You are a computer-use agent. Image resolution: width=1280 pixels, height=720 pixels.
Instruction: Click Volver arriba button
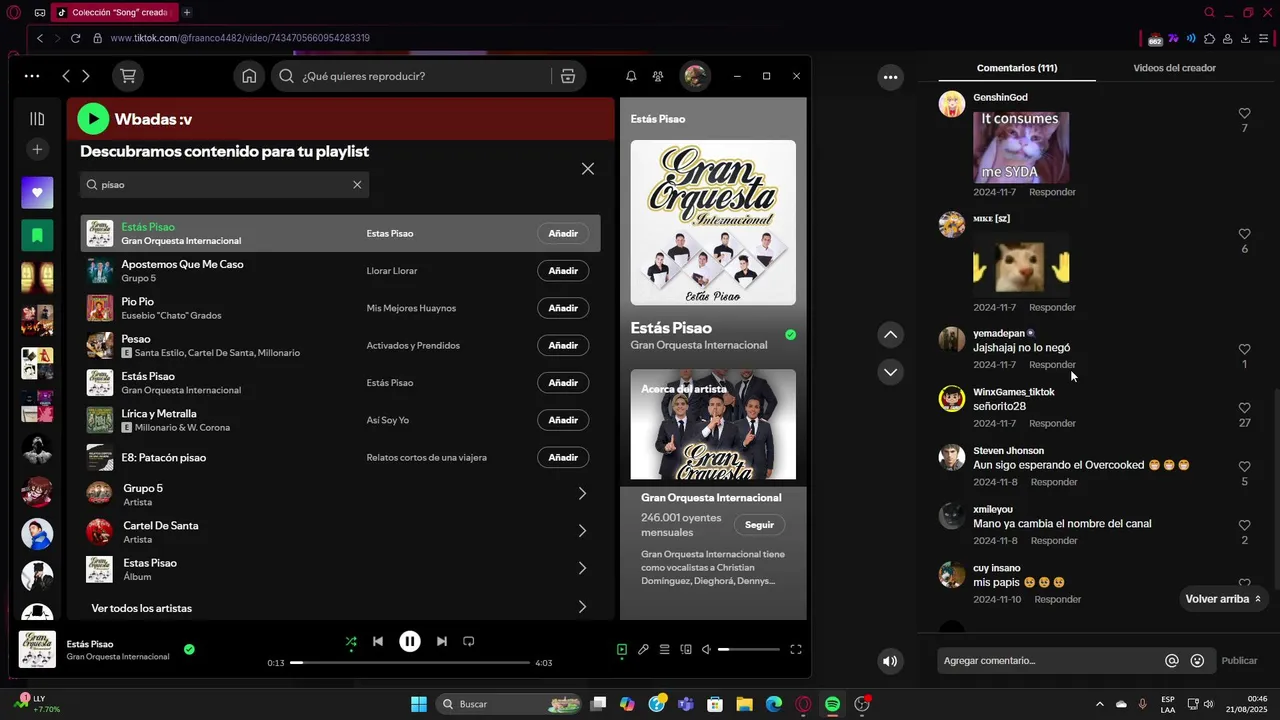(x=1224, y=599)
